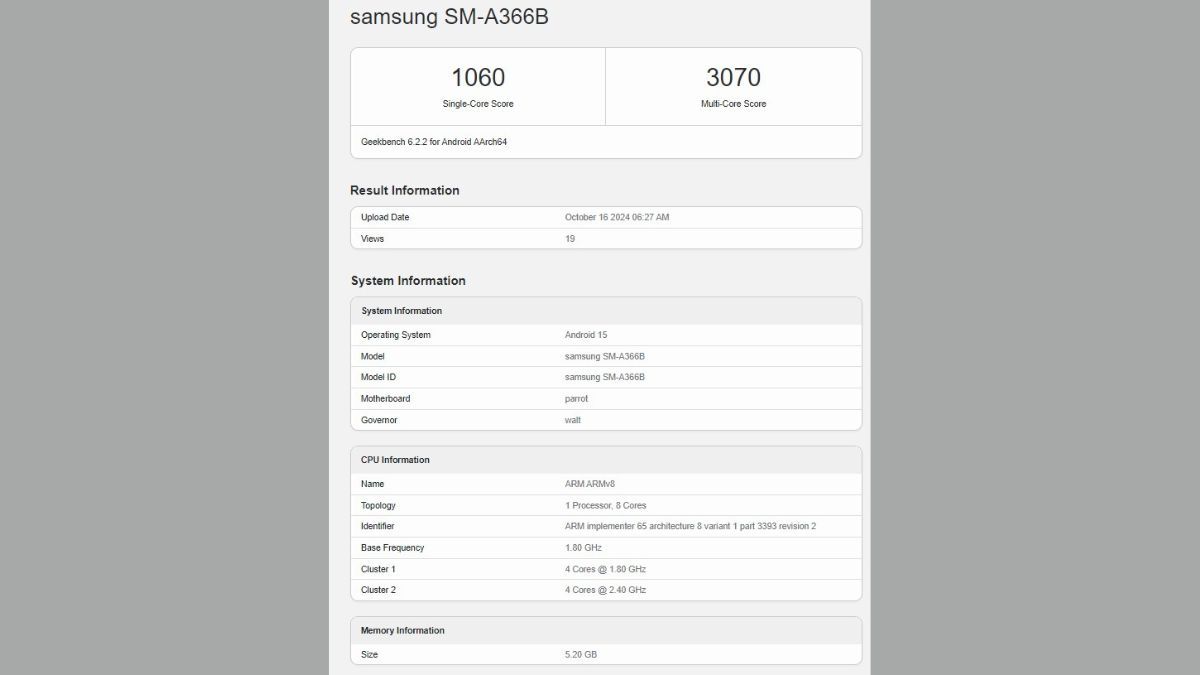1200x675 pixels.
Task: Click the "Memory Information" table header
Action: click(606, 630)
